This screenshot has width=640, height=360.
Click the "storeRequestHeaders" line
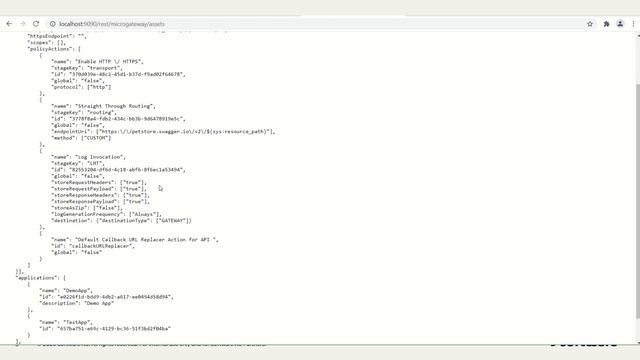(x=99, y=182)
